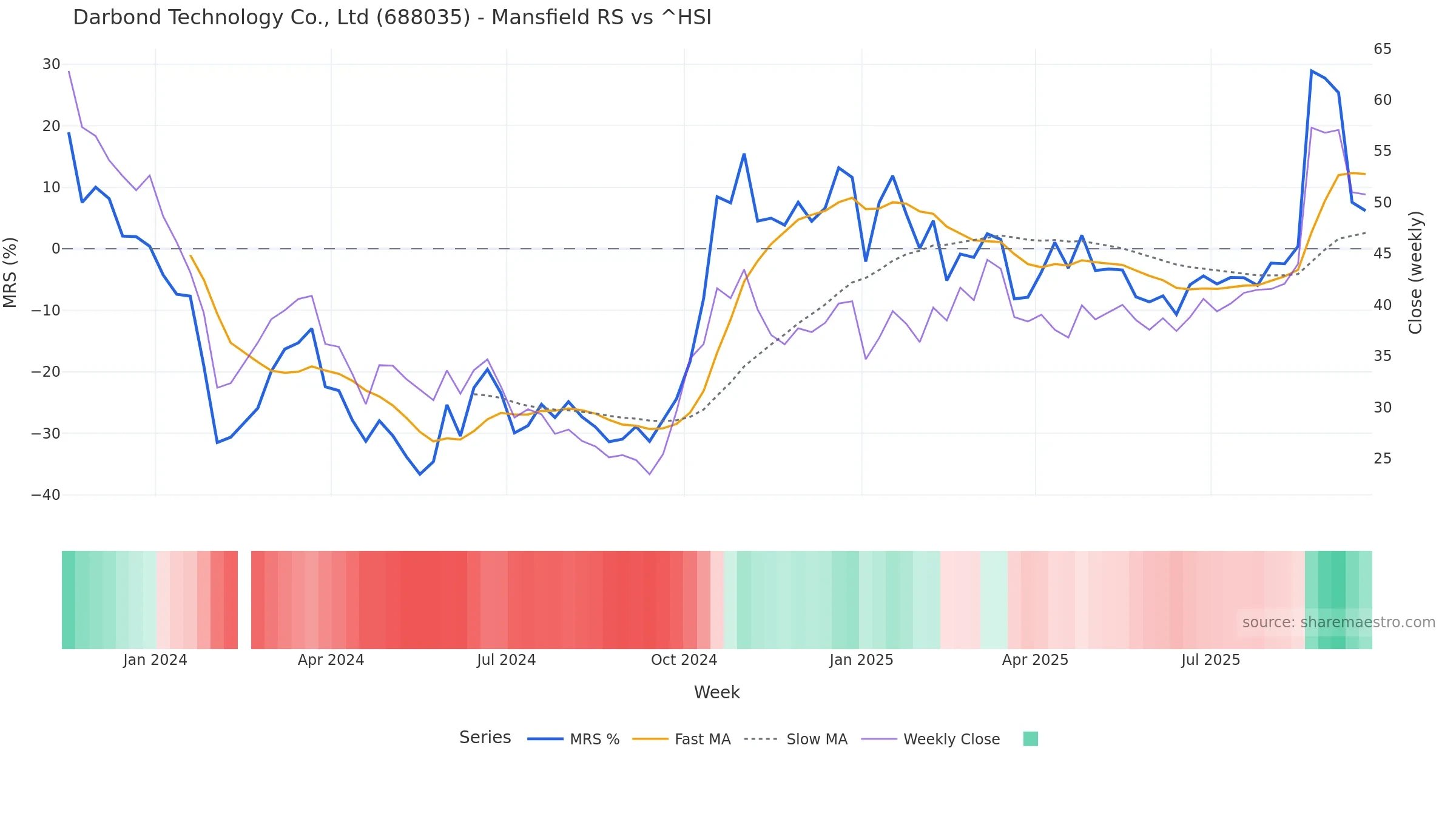Click the Close (weekly) axis title
The image size is (1456, 819).
click(x=1415, y=272)
